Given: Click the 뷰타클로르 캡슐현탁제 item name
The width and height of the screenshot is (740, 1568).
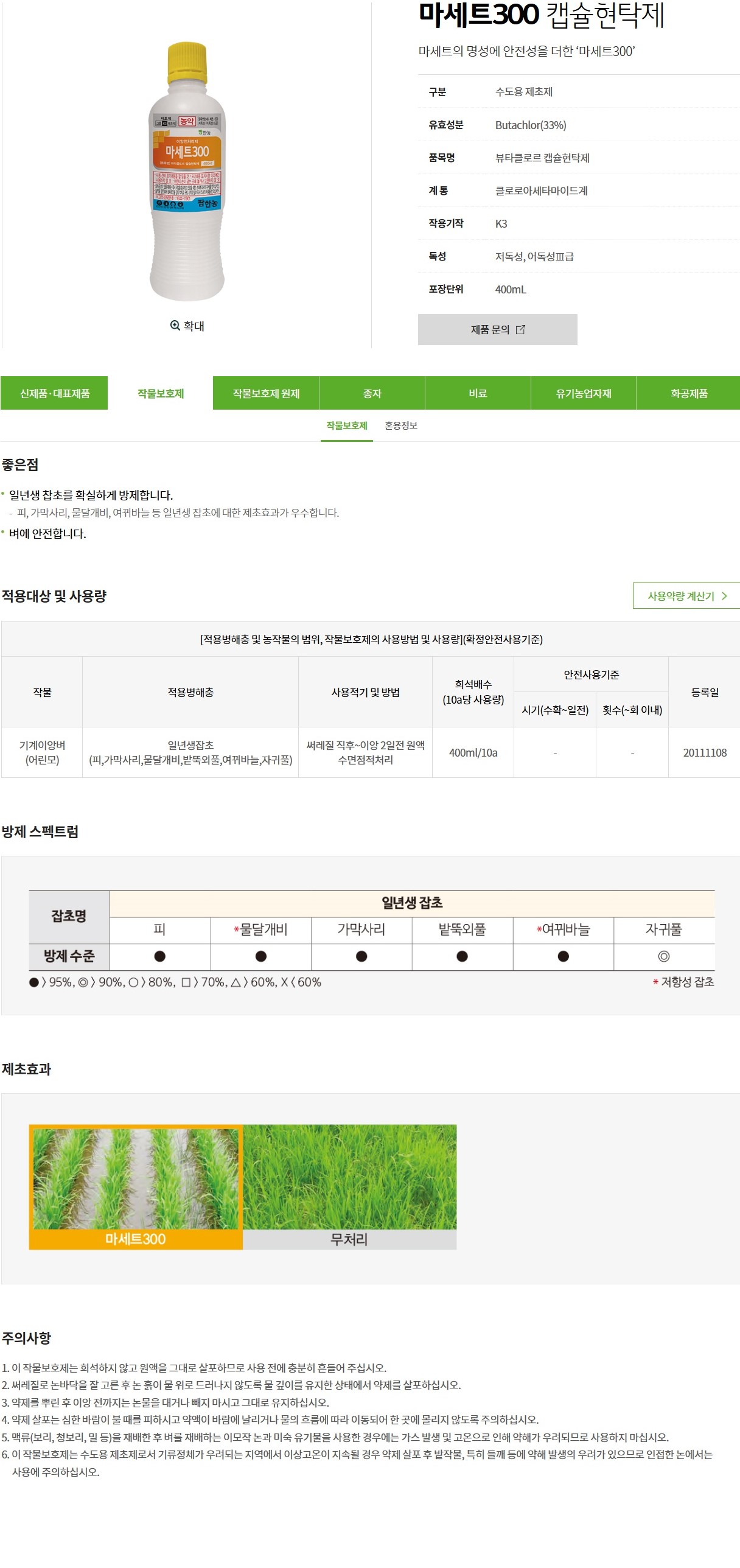Looking at the screenshot, I should coord(542,158).
